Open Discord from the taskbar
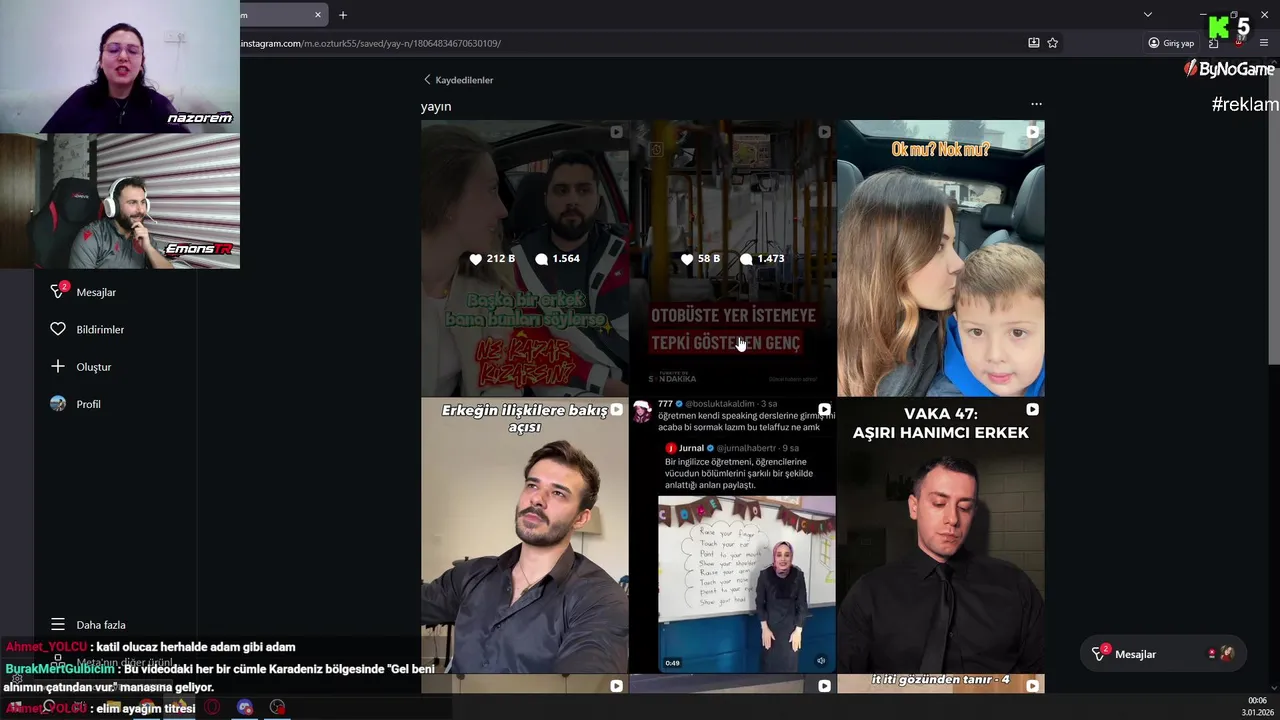The width and height of the screenshot is (1280, 720). tap(245, 707)
